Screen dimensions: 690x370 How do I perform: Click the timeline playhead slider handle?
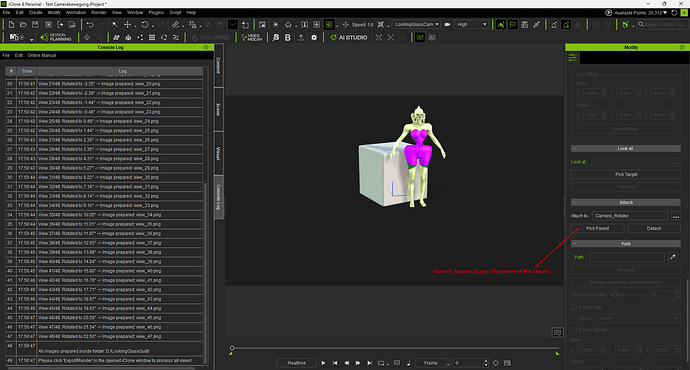point(232,348)
